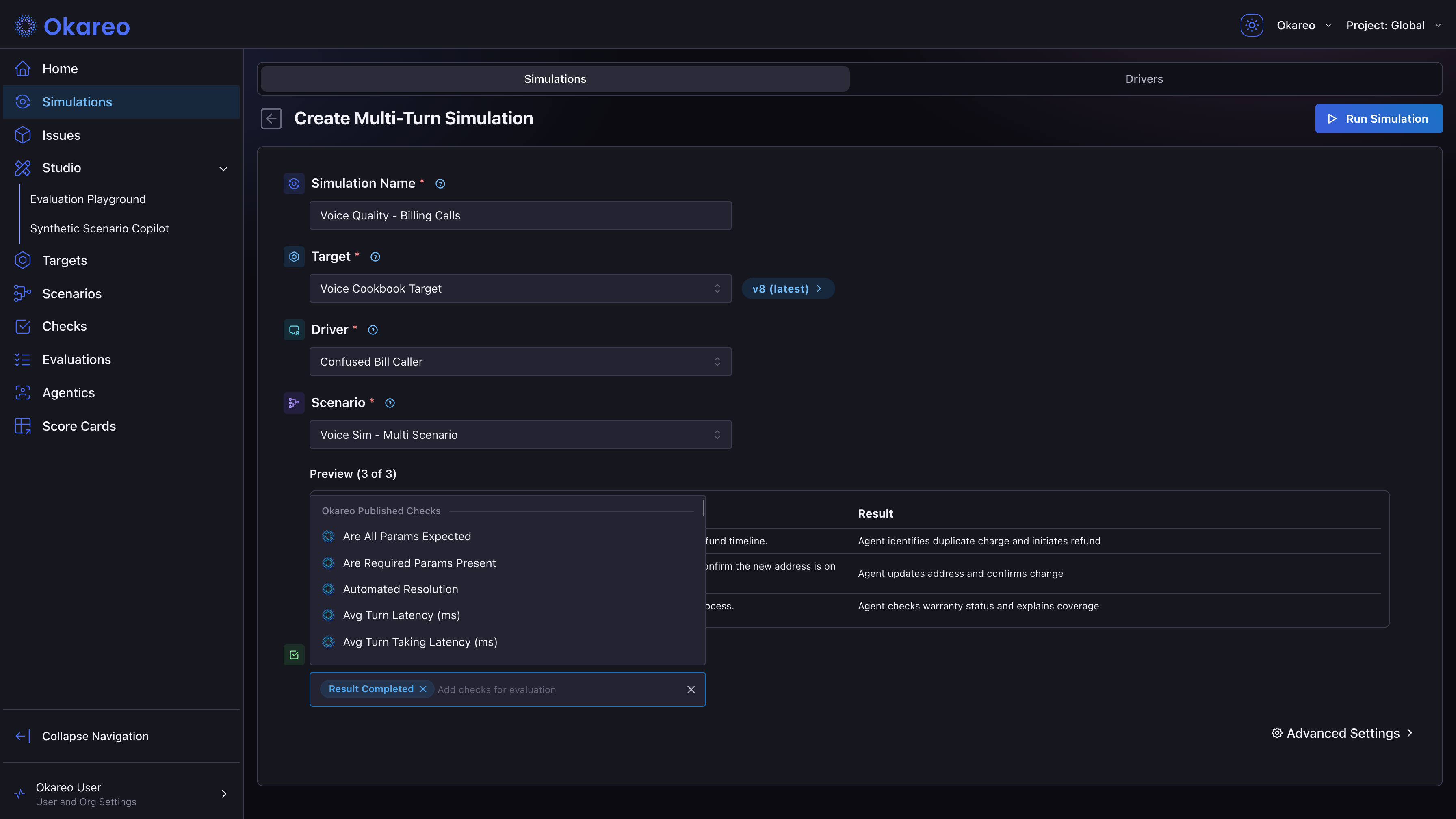The width and height of the screenshot is (1456, 819).
Task: Click the Score Cards table icon
Action: tap(23, 426)
